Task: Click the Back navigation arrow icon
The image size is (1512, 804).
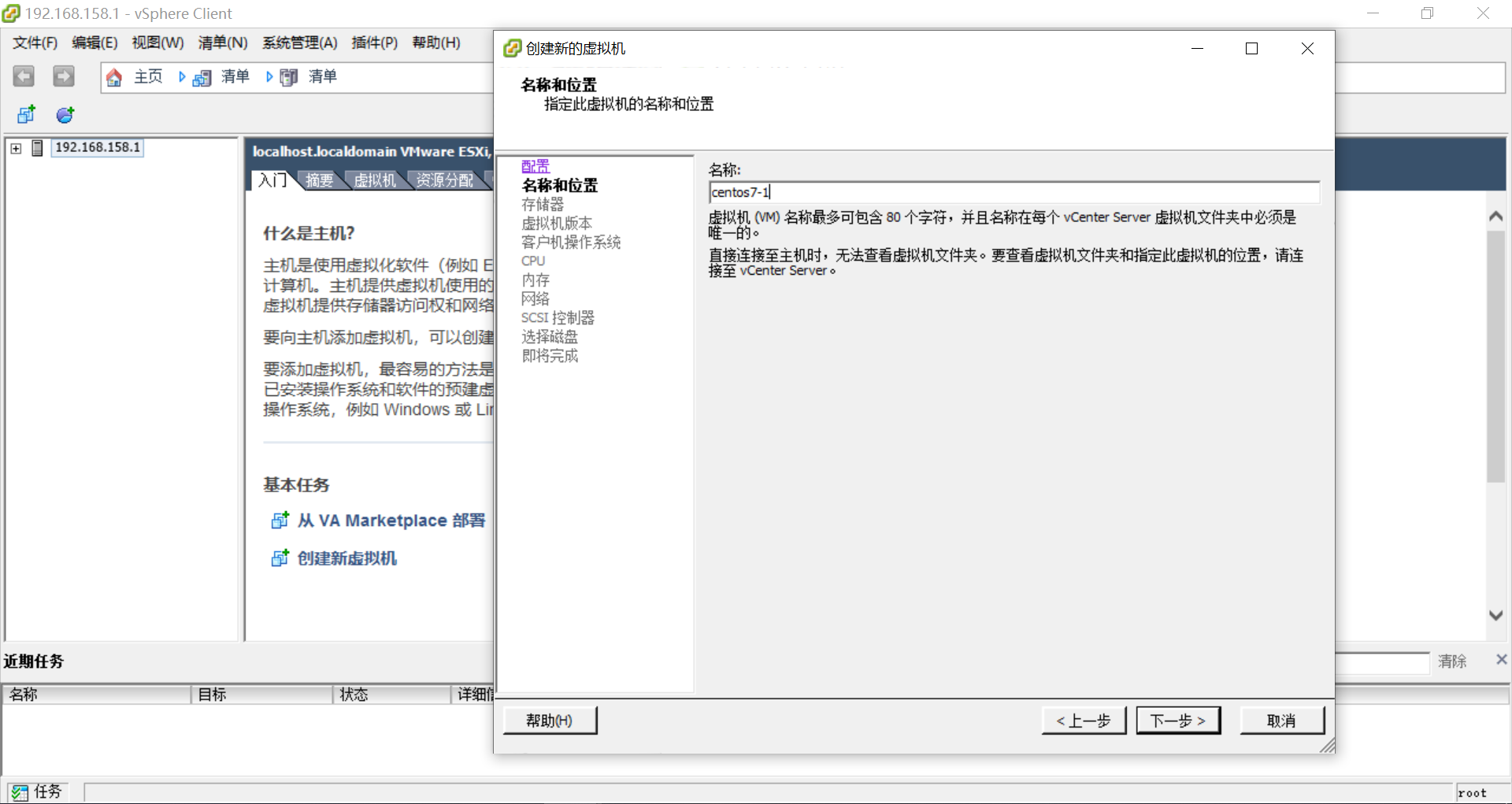Action: (24, 76)
